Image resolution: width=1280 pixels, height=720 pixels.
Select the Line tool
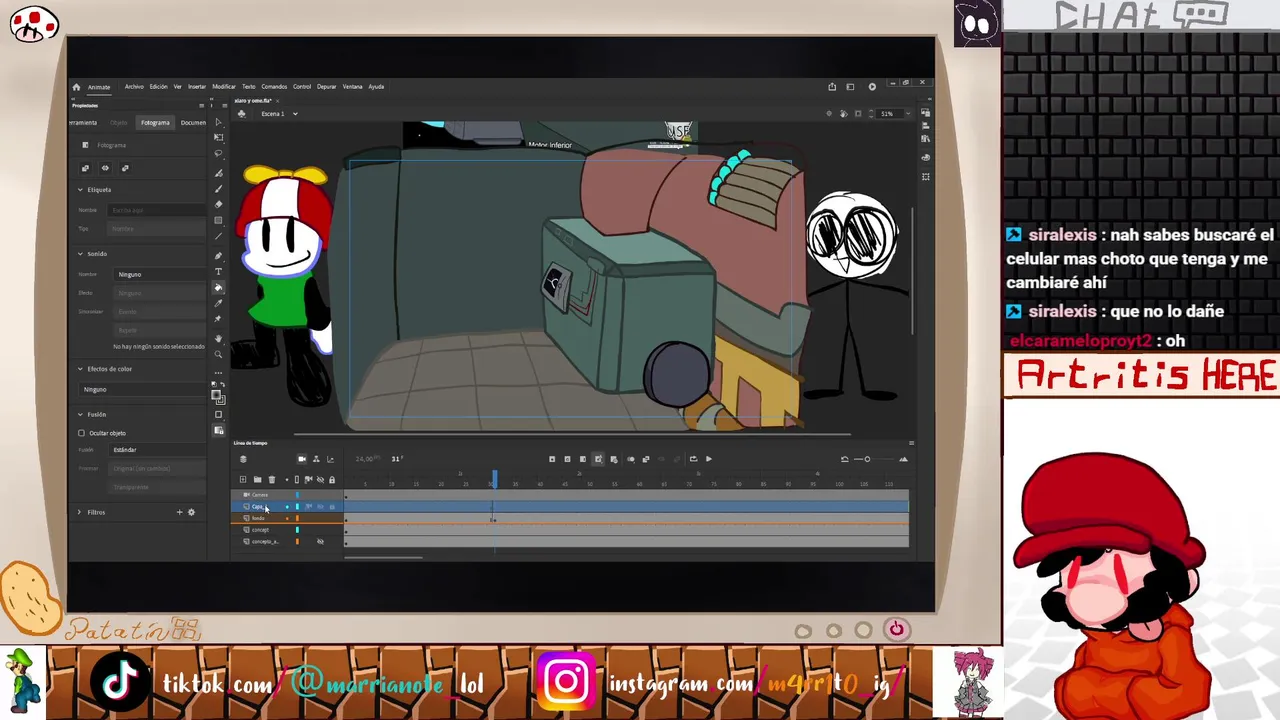tap(219, 237)
